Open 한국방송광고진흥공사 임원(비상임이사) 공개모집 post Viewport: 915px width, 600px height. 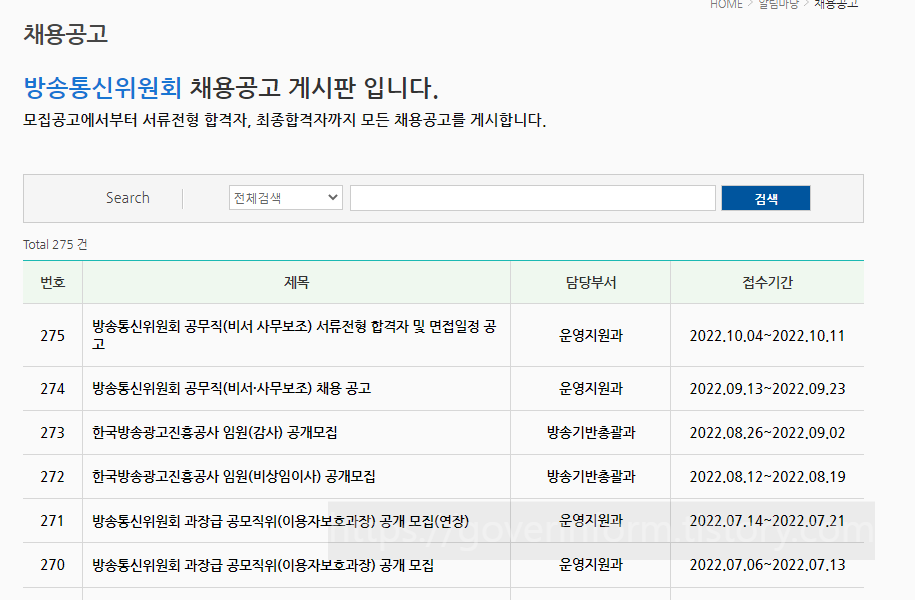point(233,477)
